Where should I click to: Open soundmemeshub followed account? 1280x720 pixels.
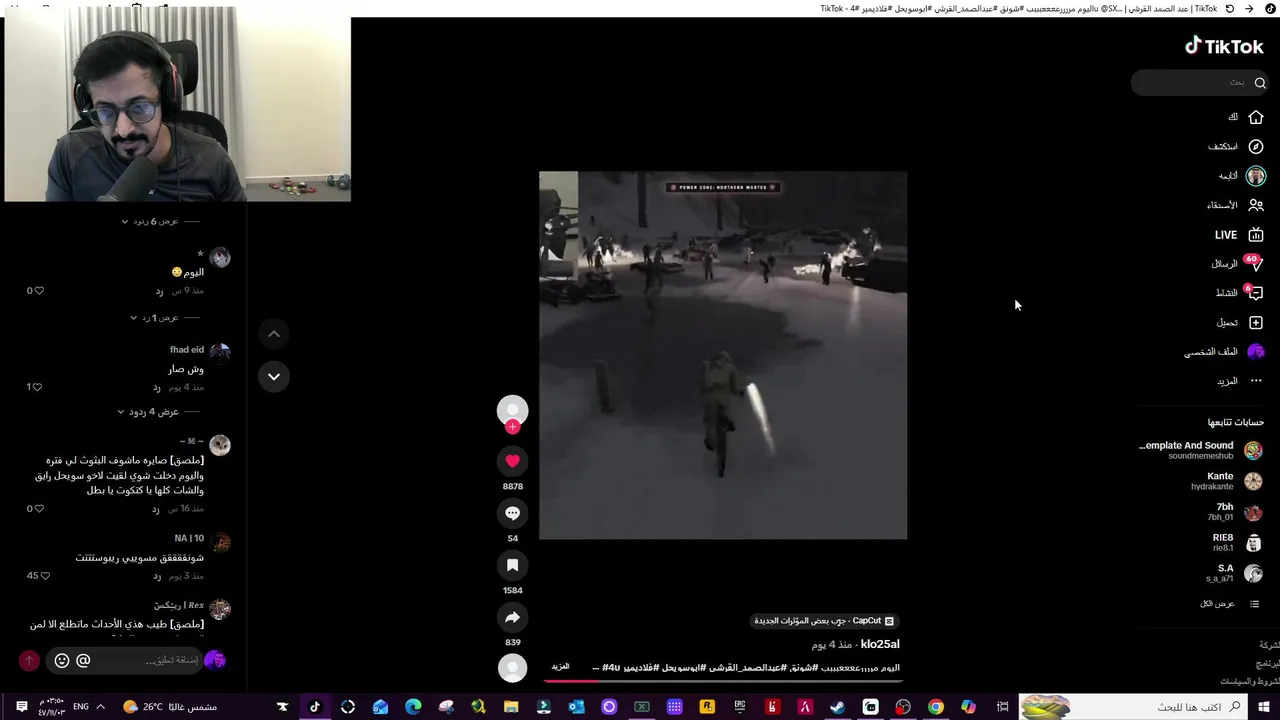(x=1200, y=450)
